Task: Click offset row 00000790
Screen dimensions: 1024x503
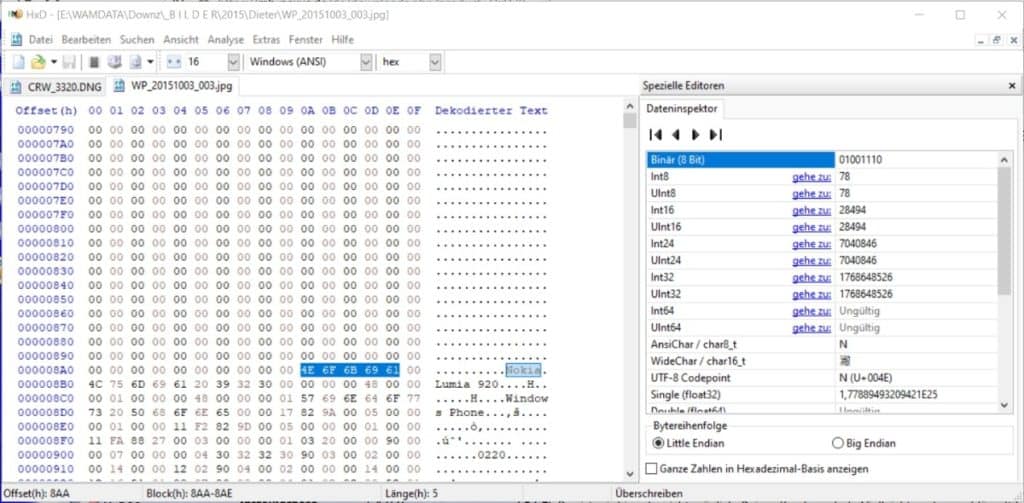Action: 46,129
